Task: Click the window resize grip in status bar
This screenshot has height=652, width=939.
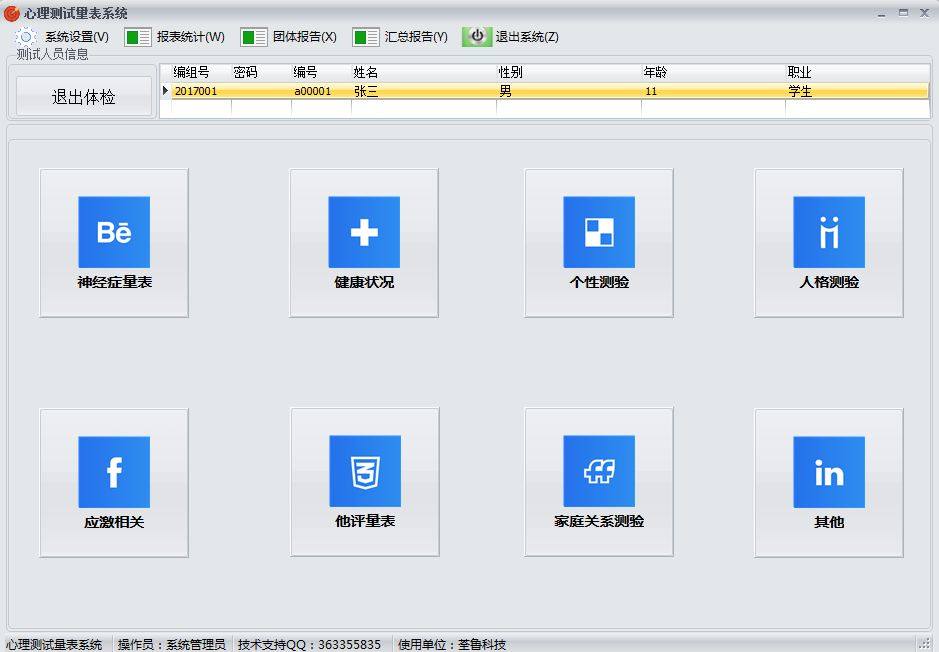Action: pyautogui.click(x=925, y=644)
